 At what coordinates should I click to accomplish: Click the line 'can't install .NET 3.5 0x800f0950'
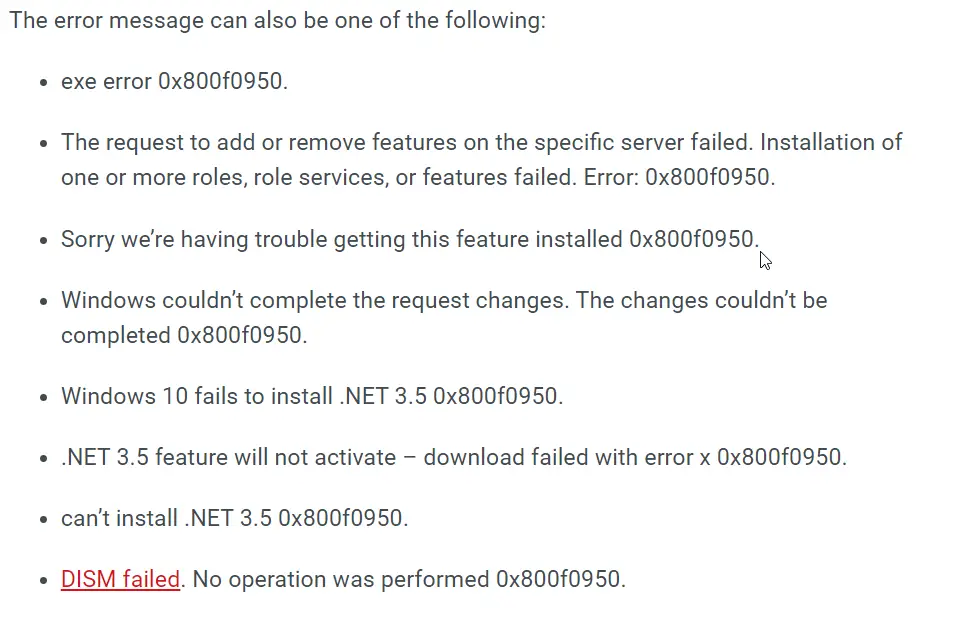click(235, 519)
